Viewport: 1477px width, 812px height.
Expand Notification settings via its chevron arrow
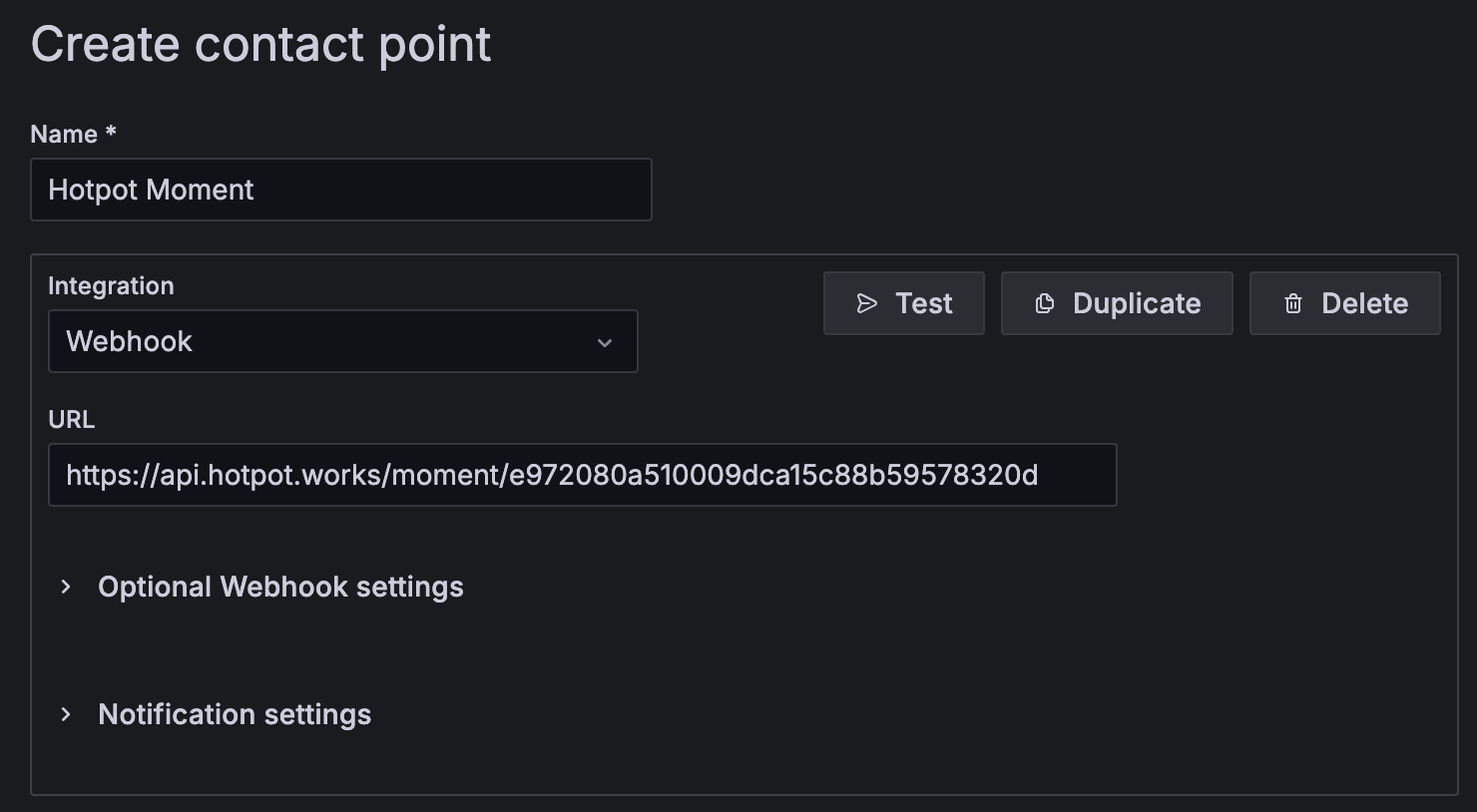tap(66, 714)
